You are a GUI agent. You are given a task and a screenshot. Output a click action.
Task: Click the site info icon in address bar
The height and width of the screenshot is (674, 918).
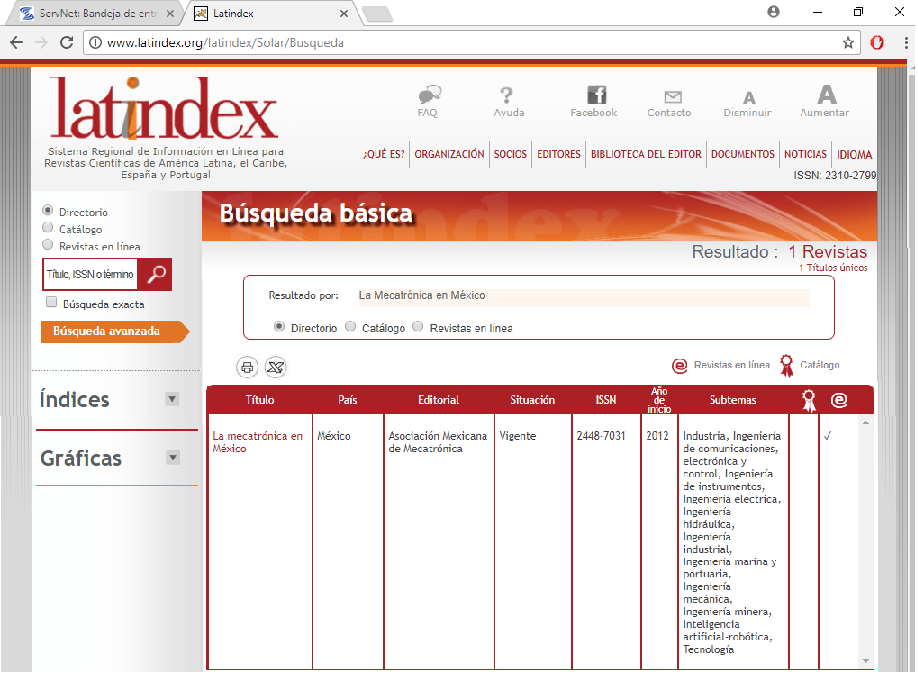pos(95,43)
